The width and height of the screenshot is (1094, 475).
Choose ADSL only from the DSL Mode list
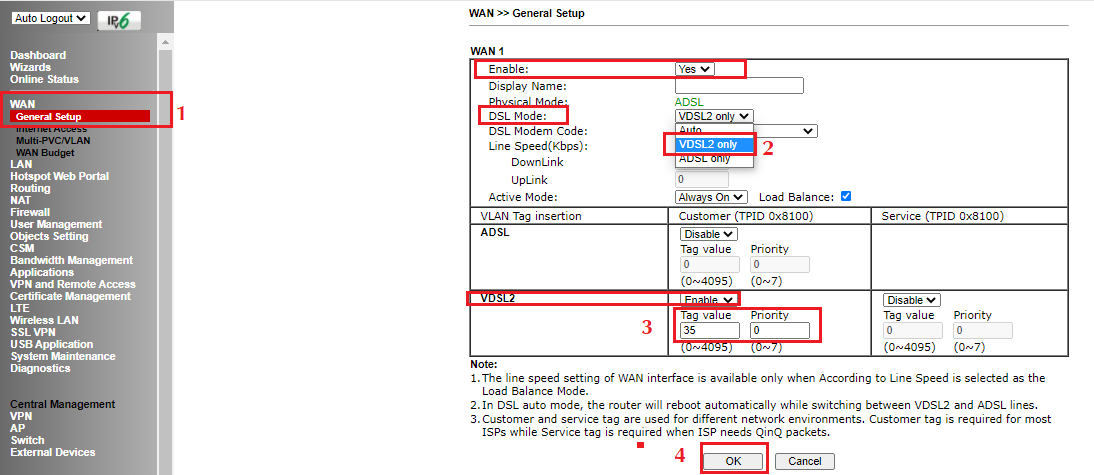pyautogui.click(x=705, y=159)
